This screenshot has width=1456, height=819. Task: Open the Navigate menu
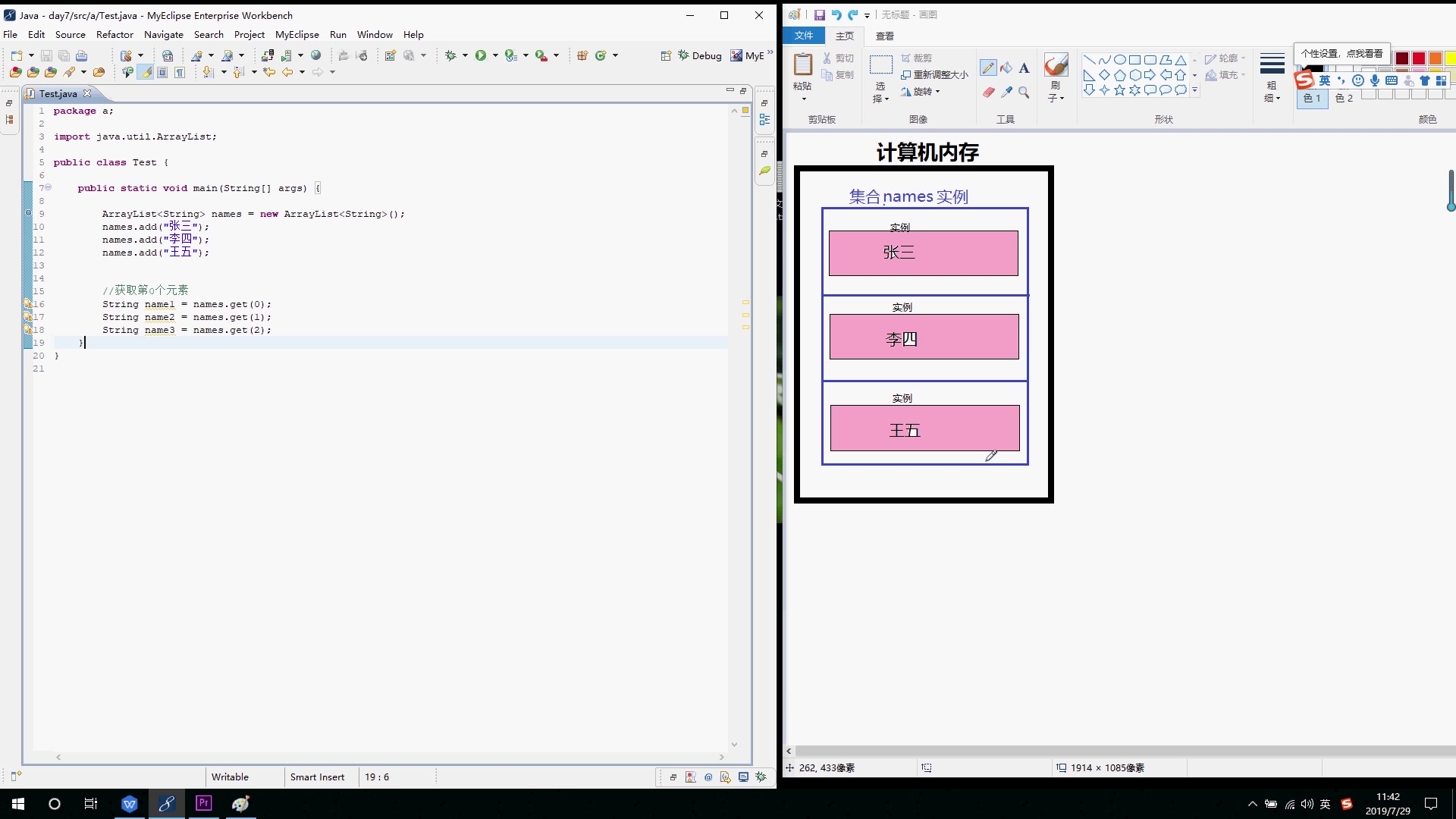click(164, 34)
